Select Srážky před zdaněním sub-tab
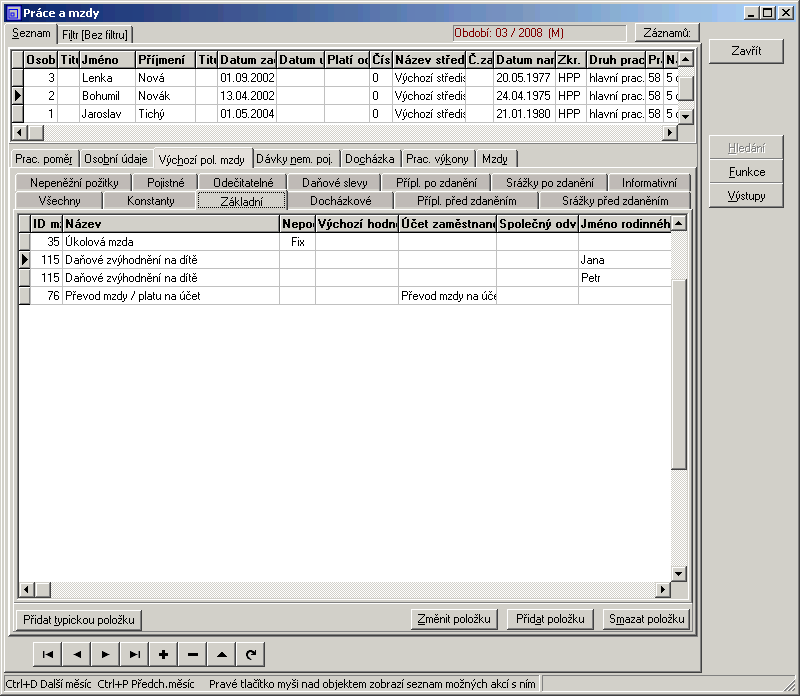This screenshot has height=696, width=800. (615, 201)
